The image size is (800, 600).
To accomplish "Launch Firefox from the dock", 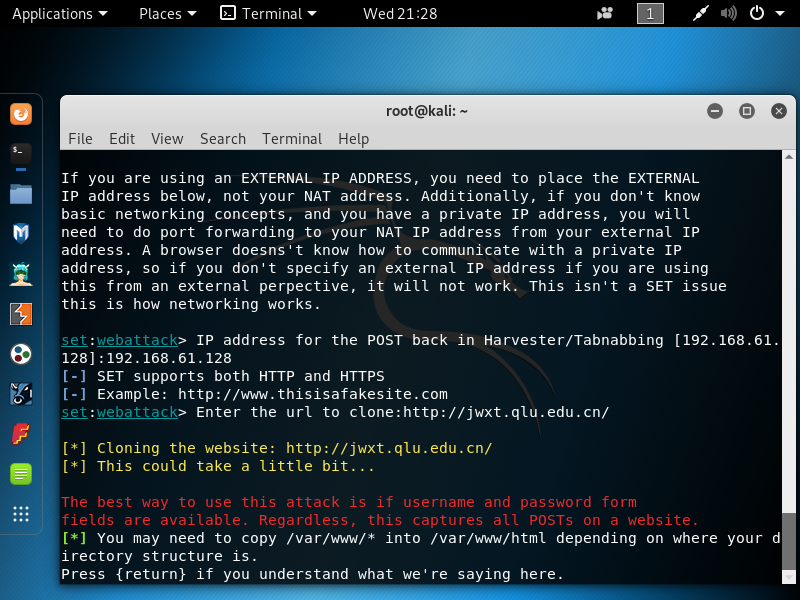I will (x=21, y=114).
